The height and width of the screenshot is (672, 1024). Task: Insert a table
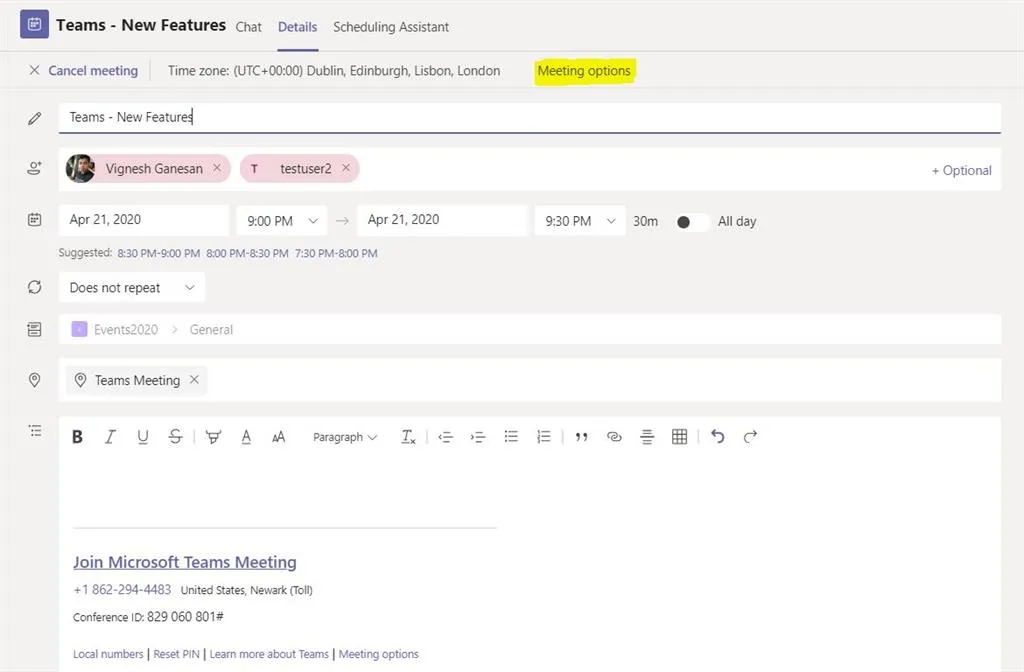[679, 437]
